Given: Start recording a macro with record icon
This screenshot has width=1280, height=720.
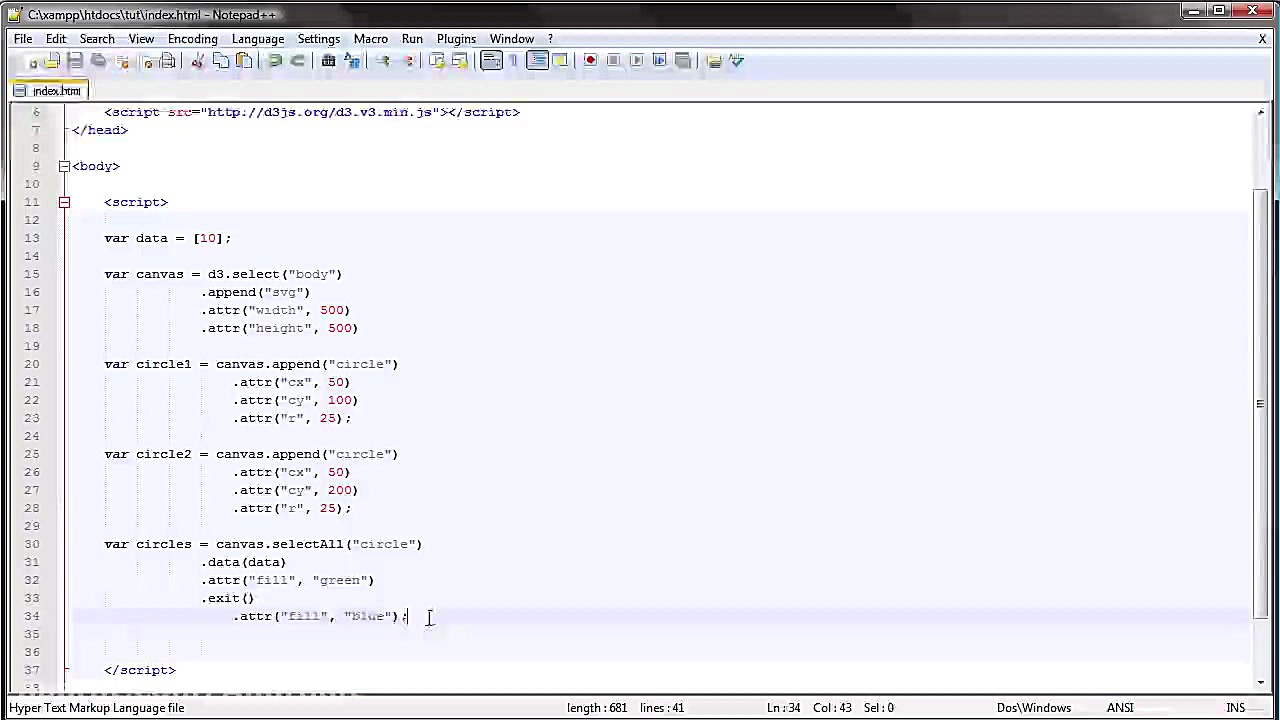Looking at the screenshot, I should pyautogui.click(x=590, y=61).
